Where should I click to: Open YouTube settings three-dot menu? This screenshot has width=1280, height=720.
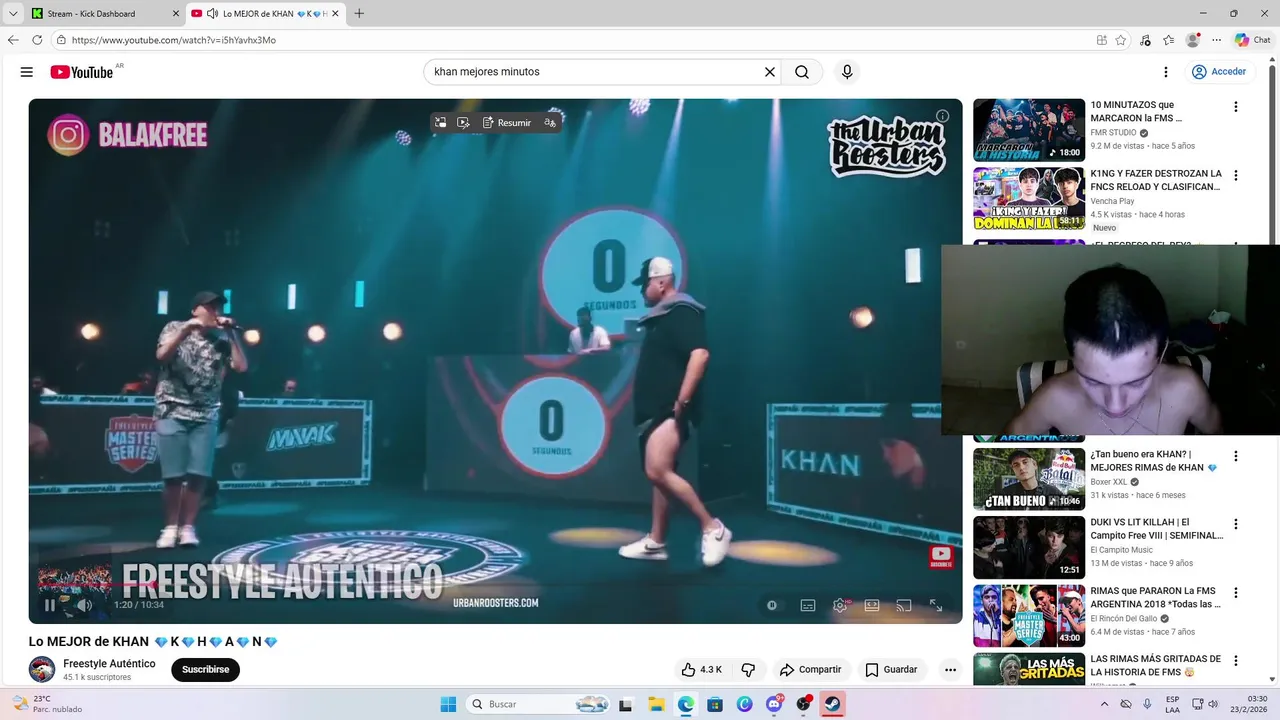(x=1165, y=72)
